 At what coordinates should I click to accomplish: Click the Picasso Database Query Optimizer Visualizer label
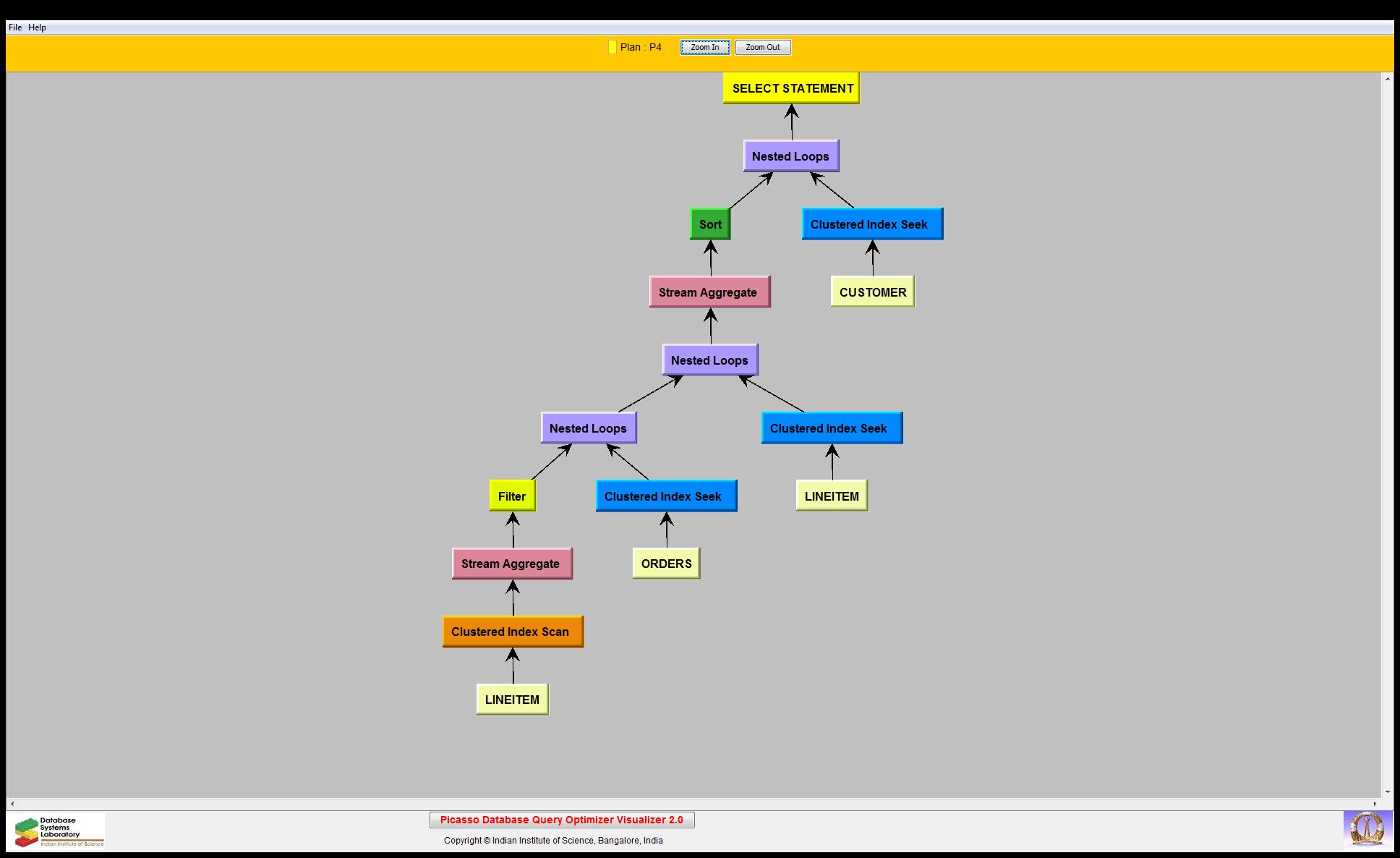[x=561, y=820]
